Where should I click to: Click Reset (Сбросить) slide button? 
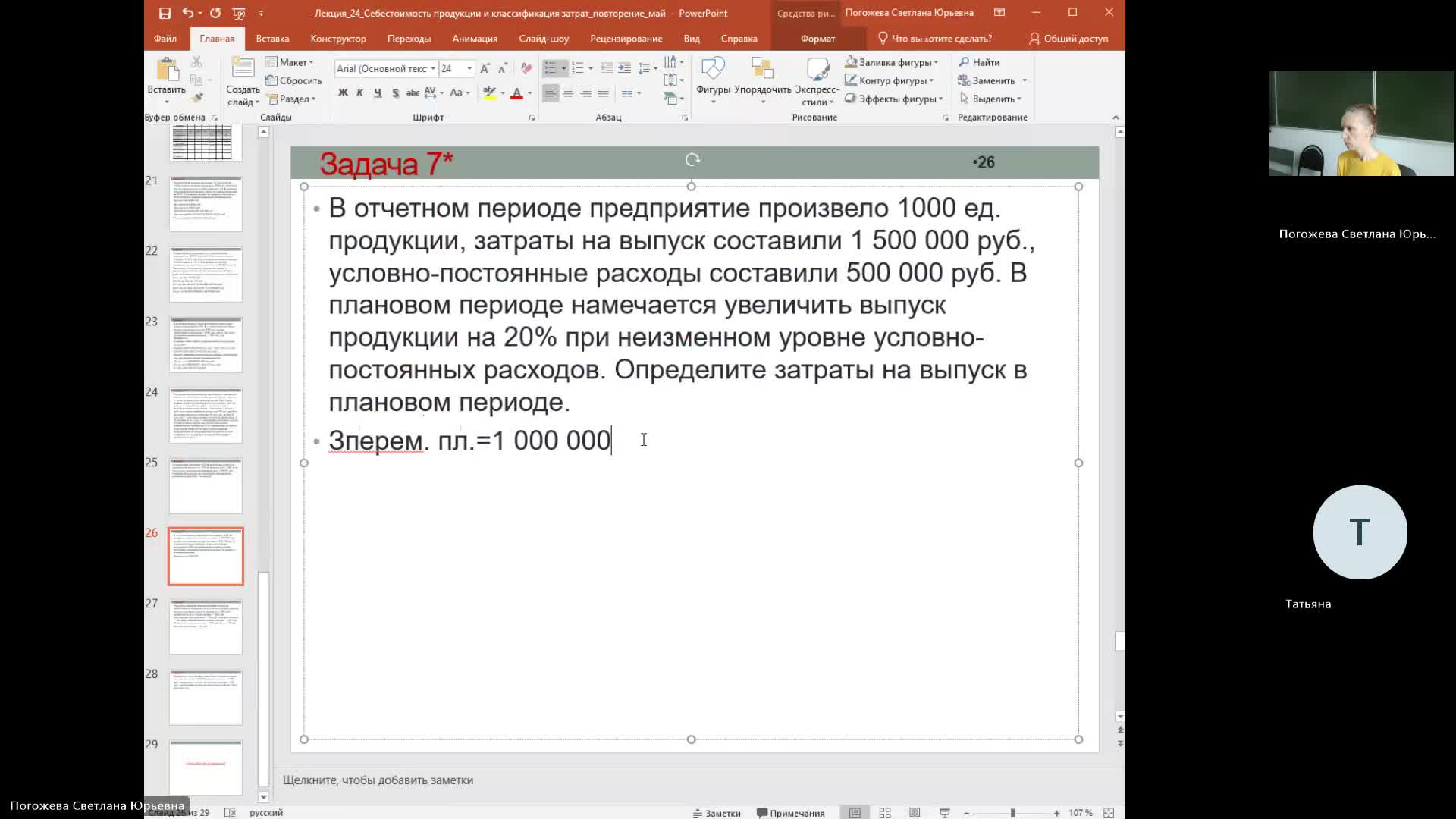293,80
